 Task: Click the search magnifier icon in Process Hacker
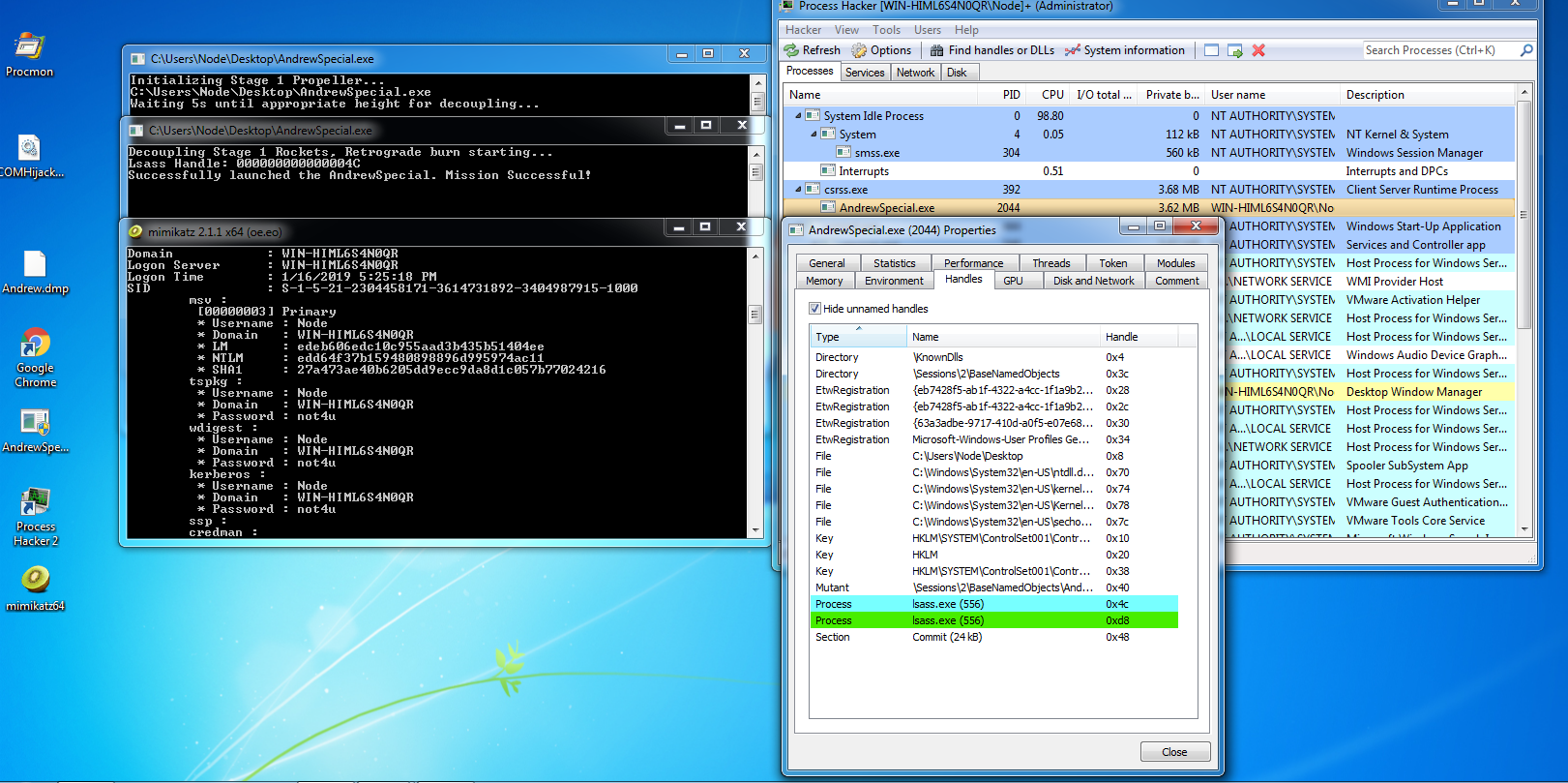[1526, 50]
